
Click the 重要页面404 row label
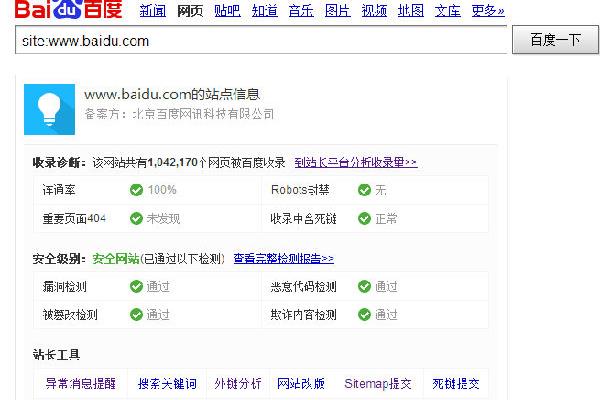[x=74, y=219]
